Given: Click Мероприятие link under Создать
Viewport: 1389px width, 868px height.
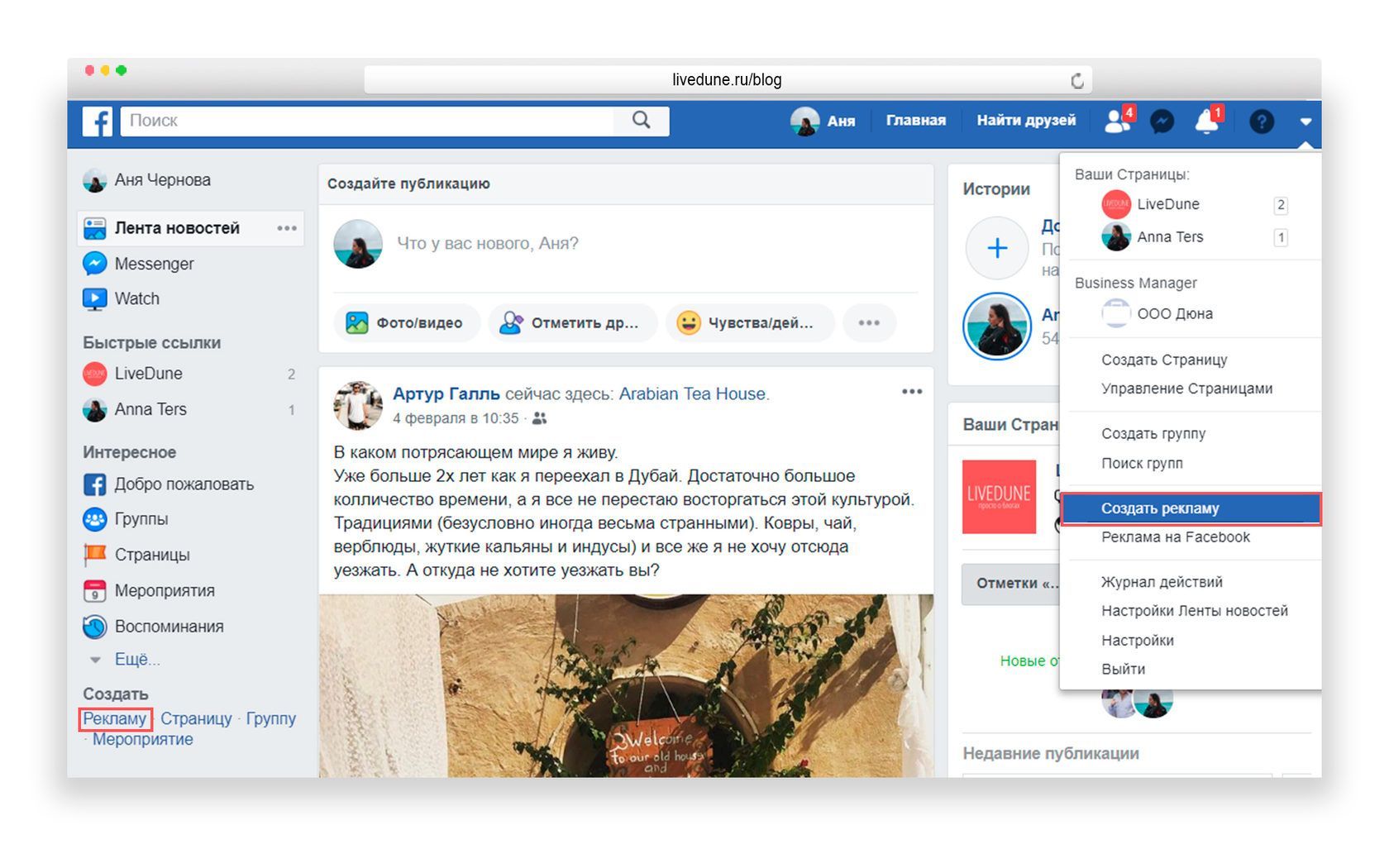Looking at the screenshot, I should pyautogui.click(x=143, y=740).
